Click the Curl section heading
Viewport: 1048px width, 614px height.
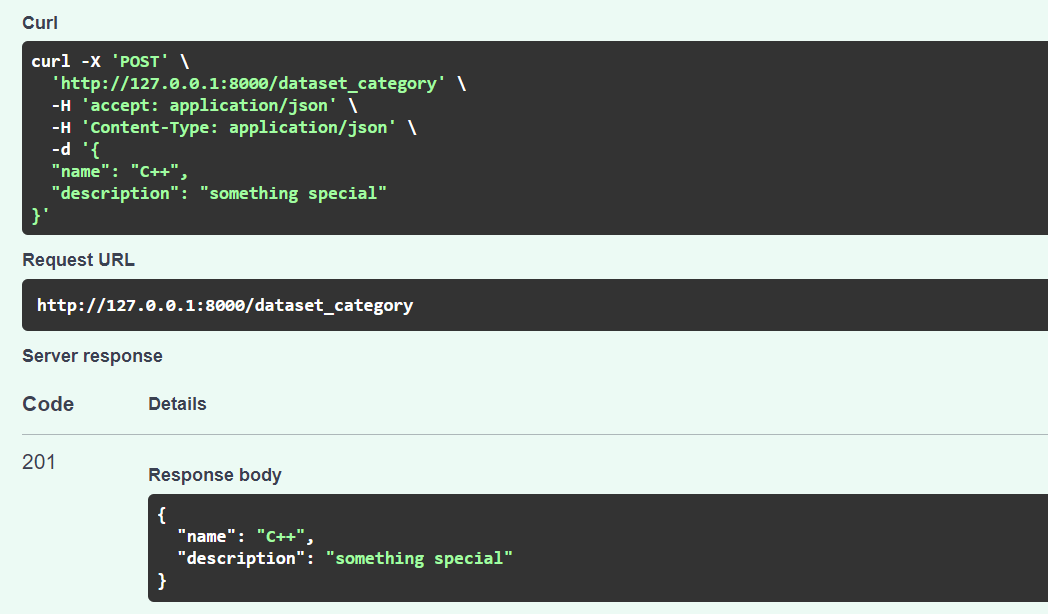pos(40,23)
